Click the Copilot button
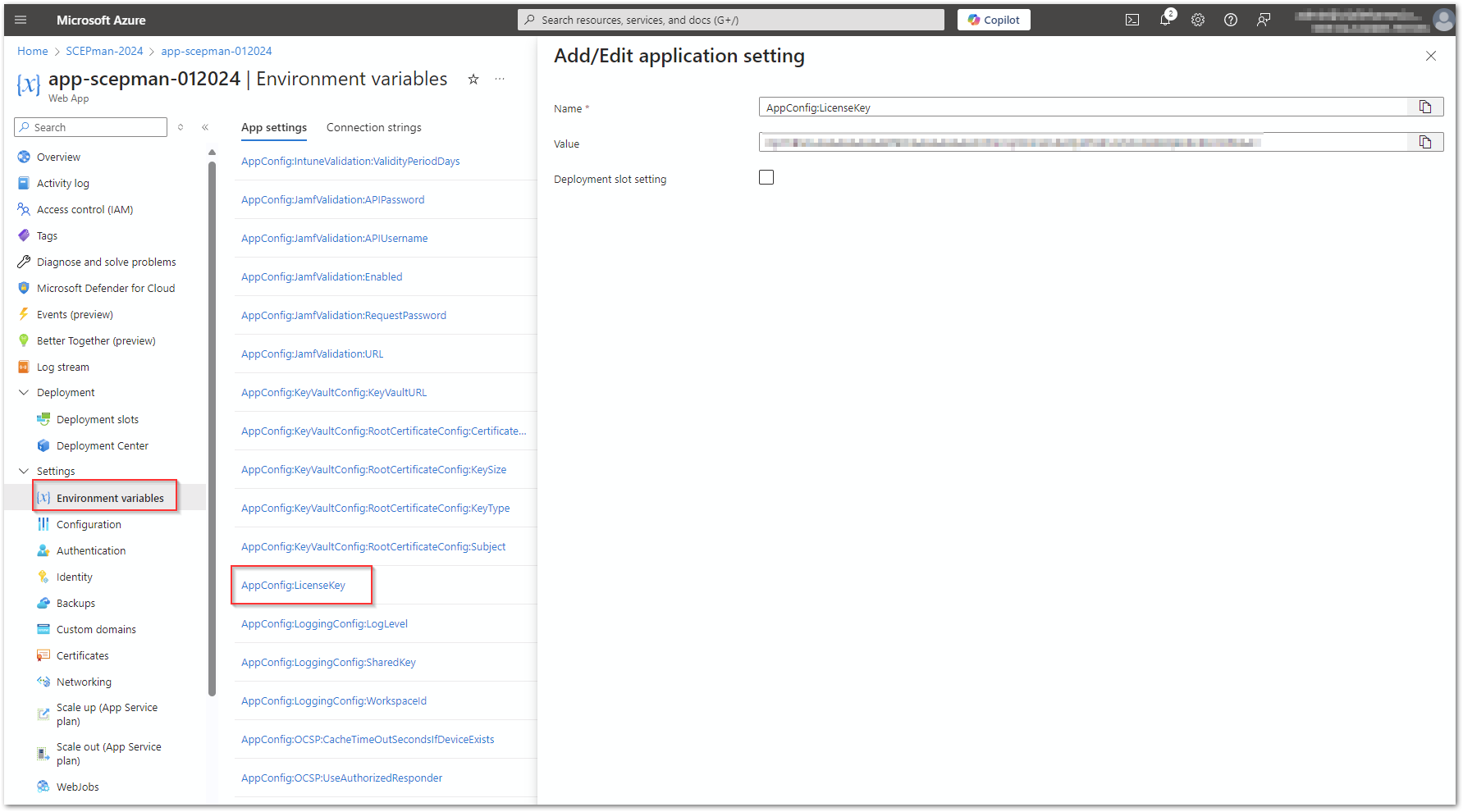Screen dimensions: 1463x812 tap(994, 20)
